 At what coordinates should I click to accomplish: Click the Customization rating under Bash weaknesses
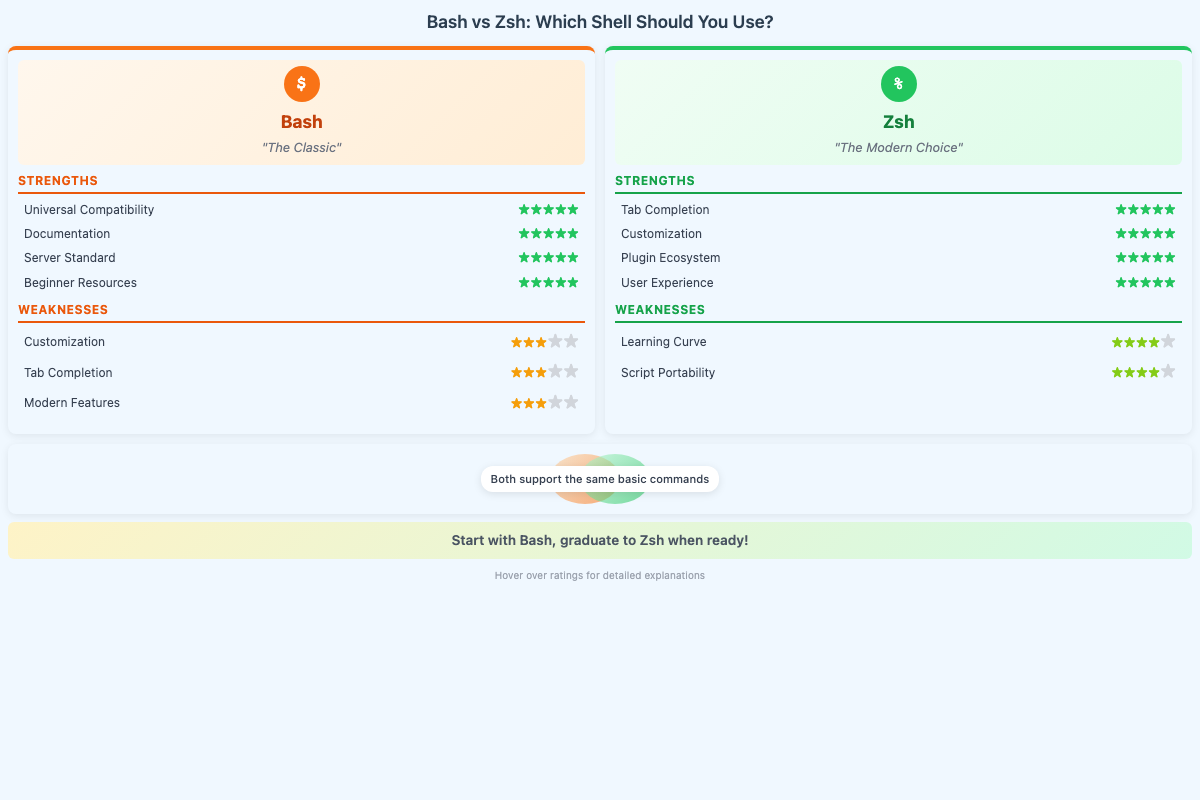[545, 341]
